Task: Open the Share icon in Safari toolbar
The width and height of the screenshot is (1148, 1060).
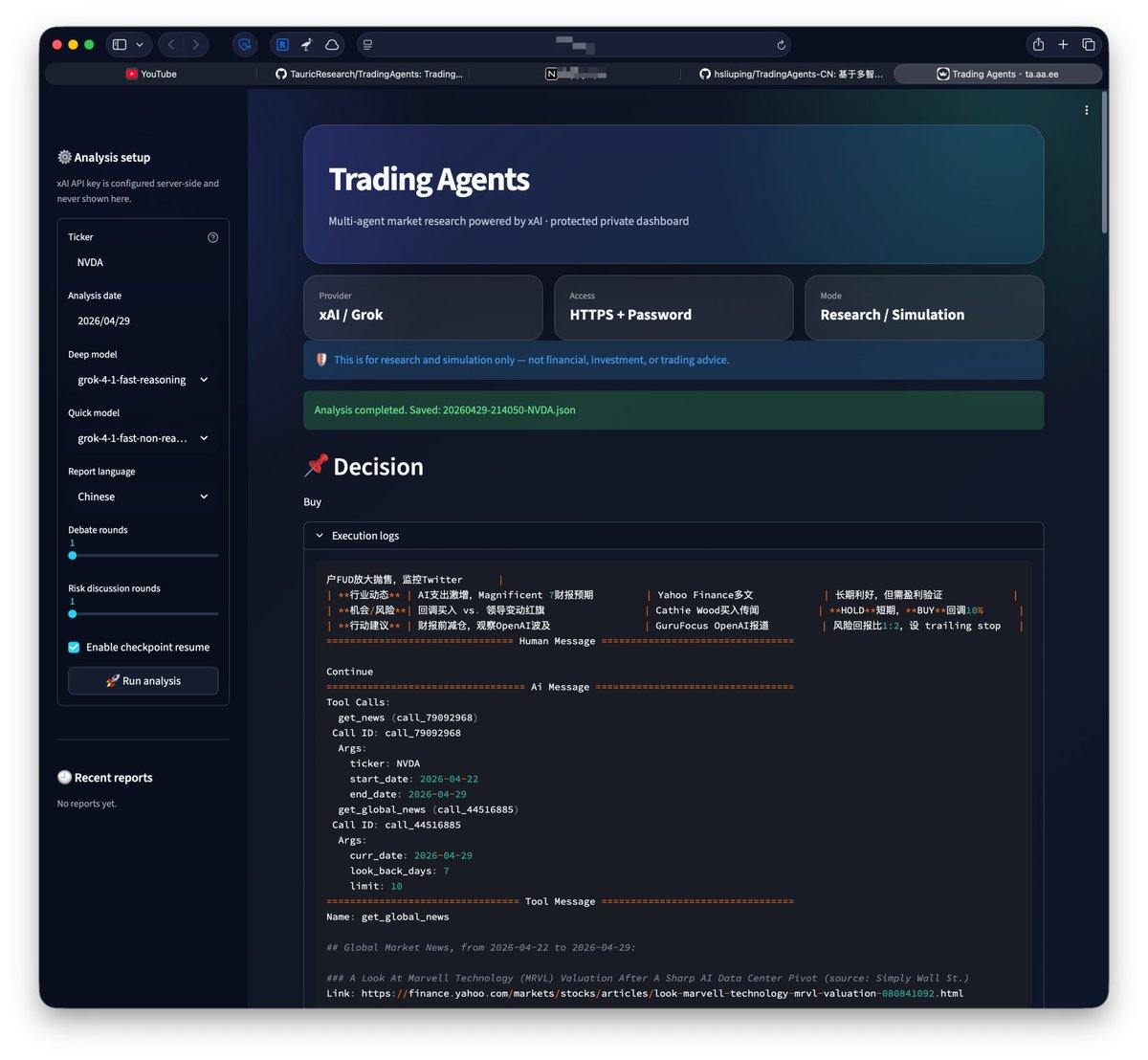Action: (1038, 44)
